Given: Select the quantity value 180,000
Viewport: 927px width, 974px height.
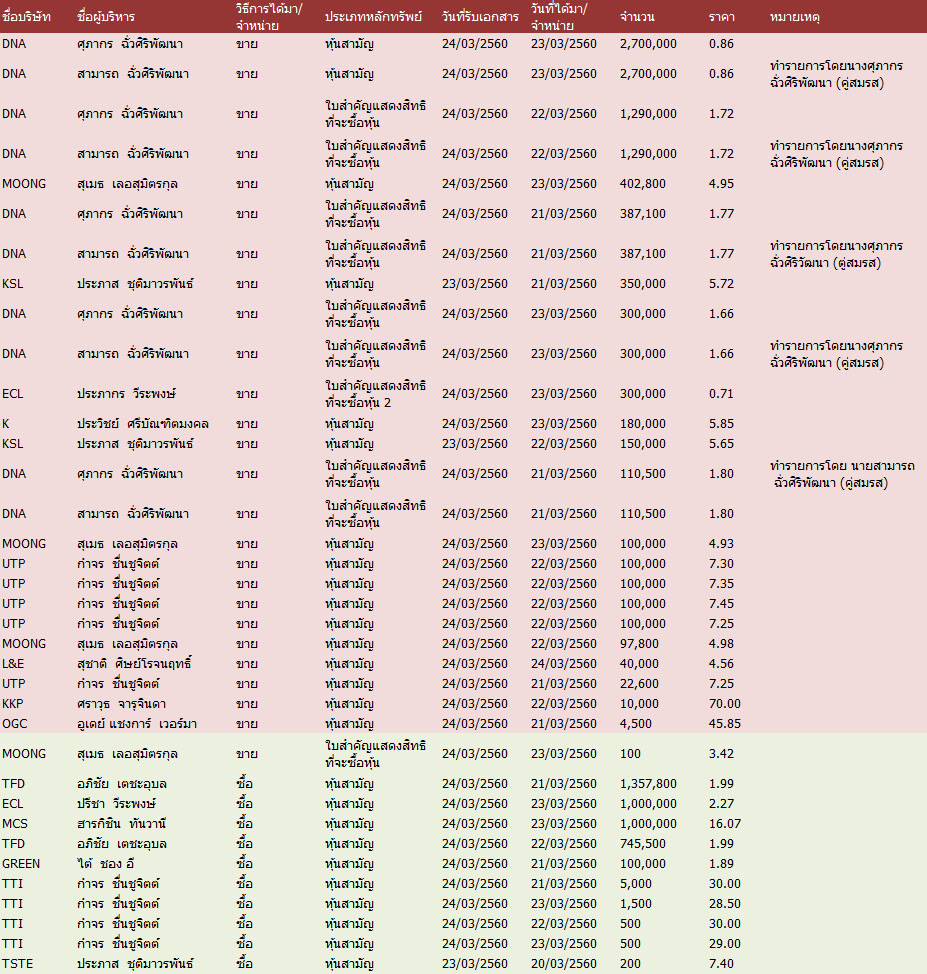Looking at the screenshot, I should (642, 424).
